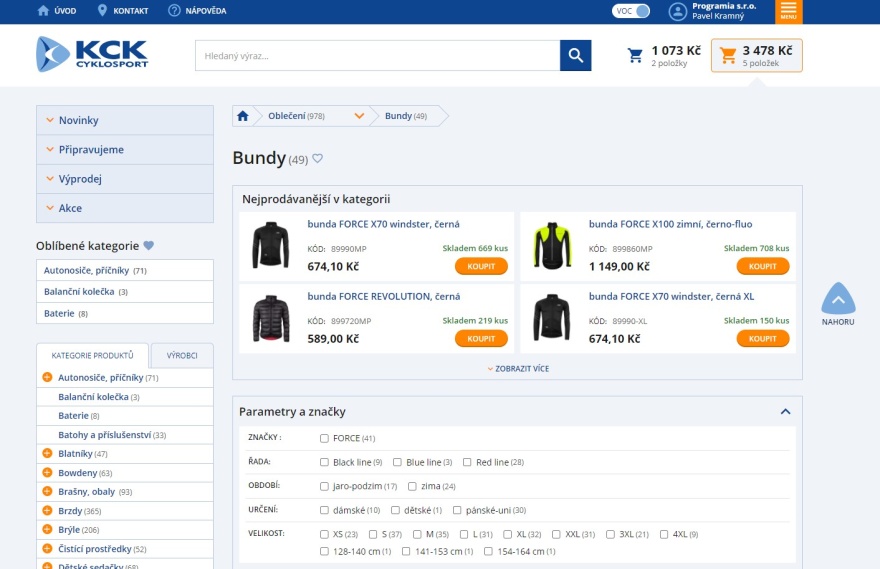Click the breadcrumb home icon
The width and height of the screenshot is (880, 569).
(242, 116)
